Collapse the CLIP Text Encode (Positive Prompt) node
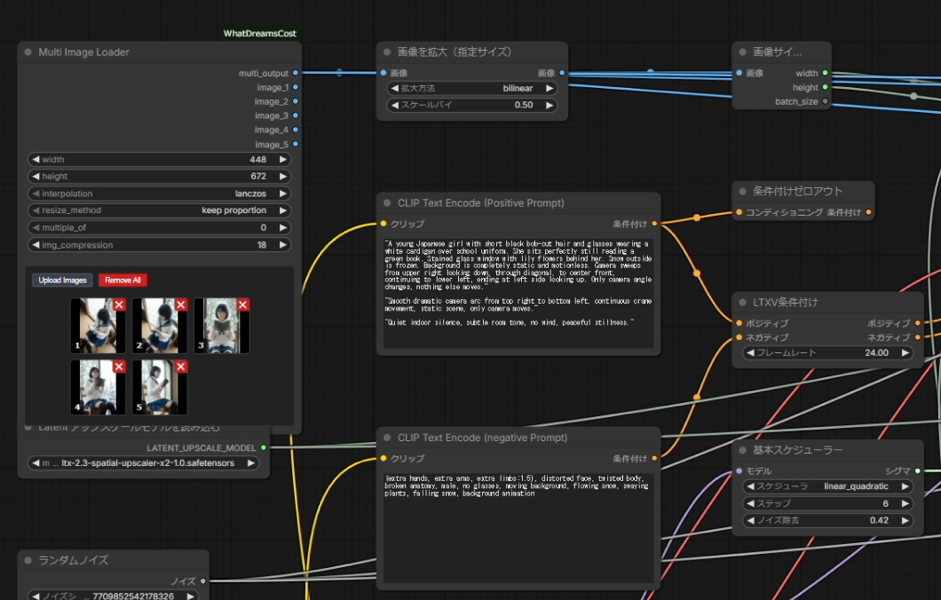 pos(387,203)
